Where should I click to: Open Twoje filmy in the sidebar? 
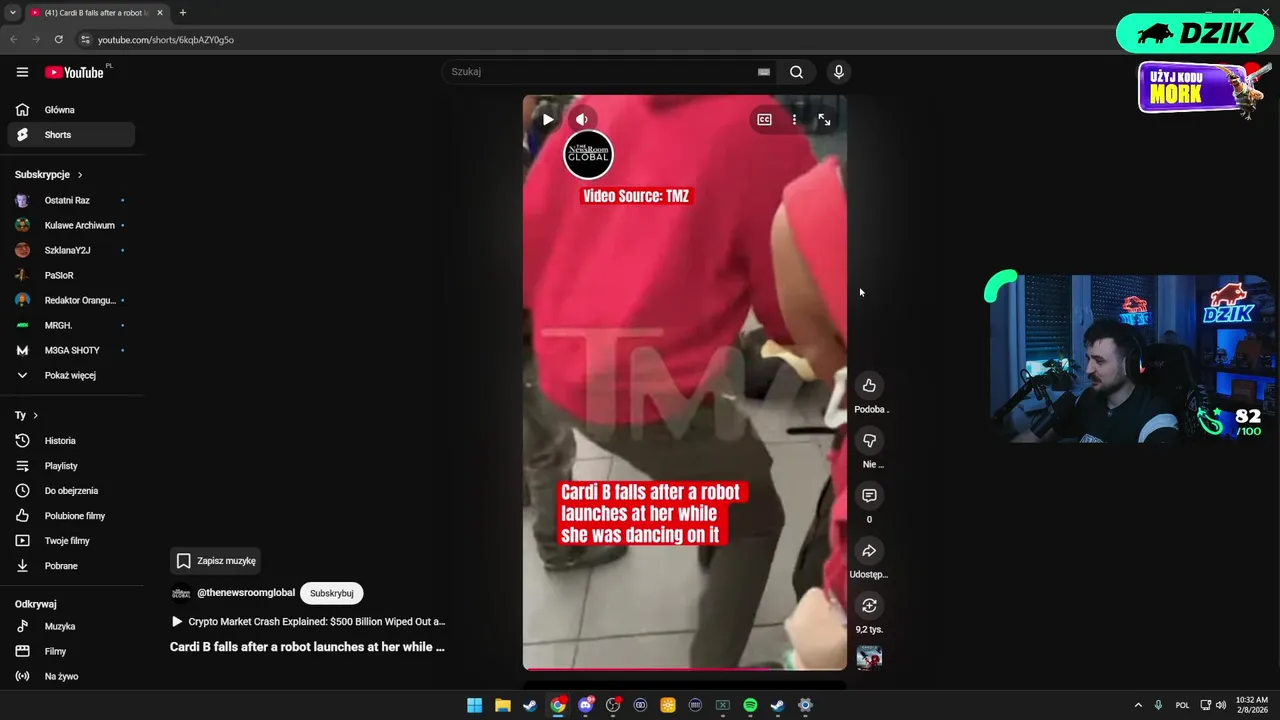pos(71,540)
